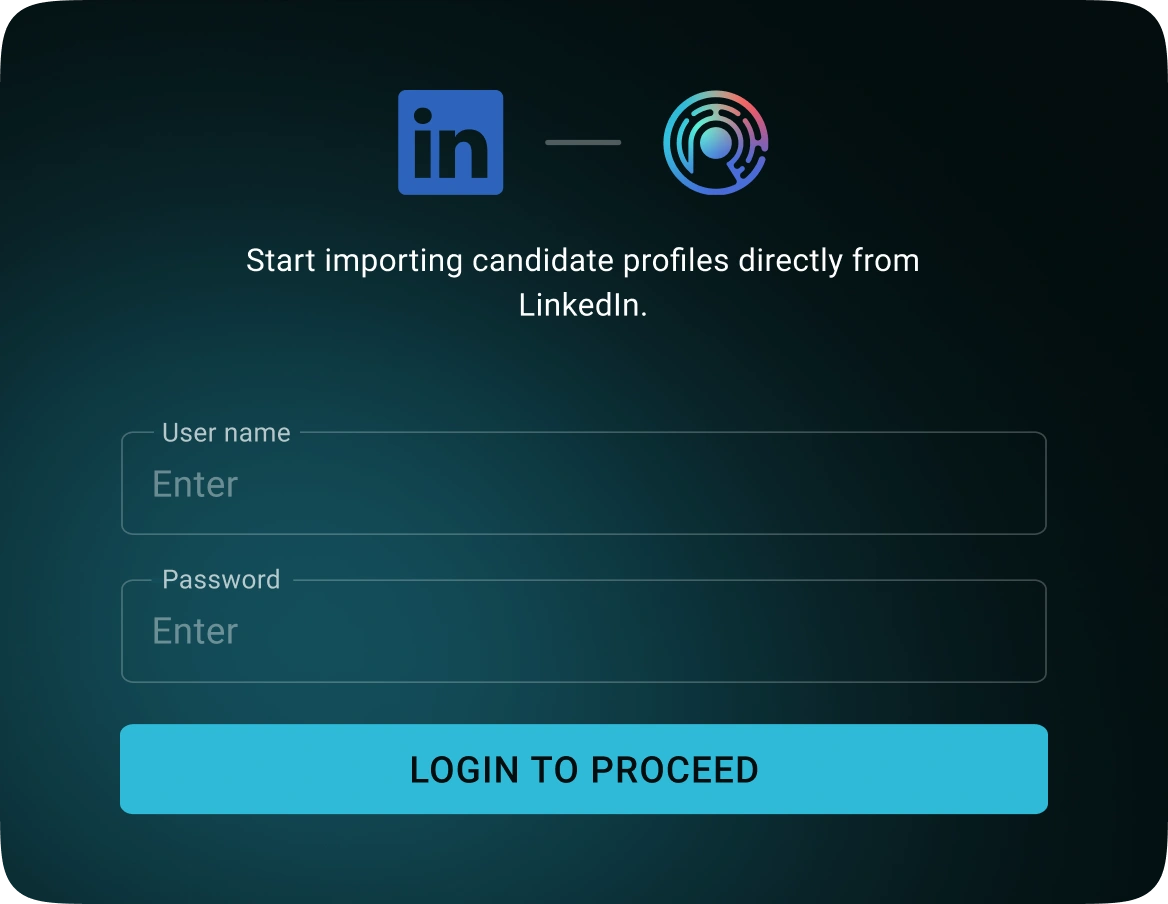Click 'Enter' placeholder in User name box
Screen dimensions: 1168x904
[195, 484]
